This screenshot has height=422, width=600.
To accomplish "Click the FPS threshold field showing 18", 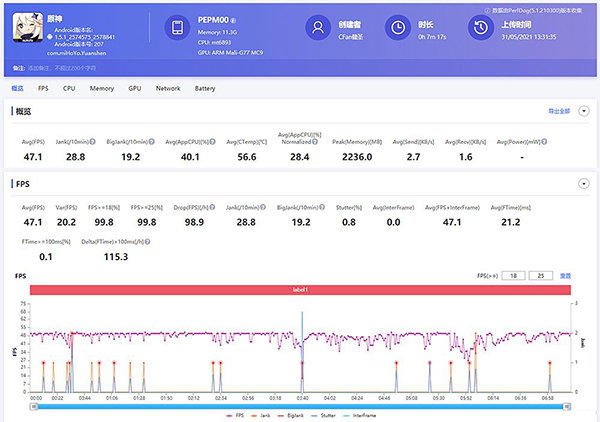I will [x=514, y=274].
